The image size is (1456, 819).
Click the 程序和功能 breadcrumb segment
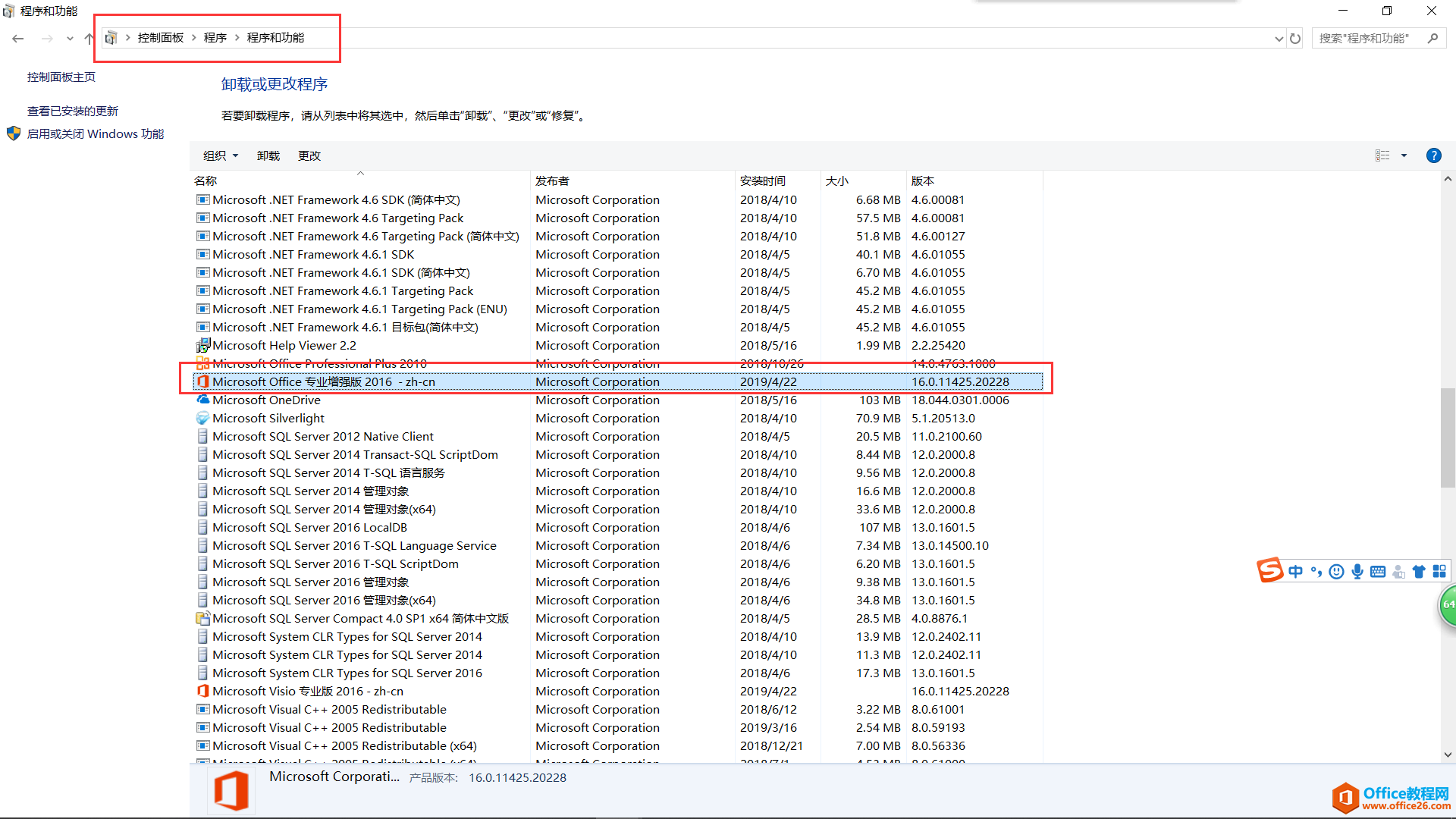(275, 38)
